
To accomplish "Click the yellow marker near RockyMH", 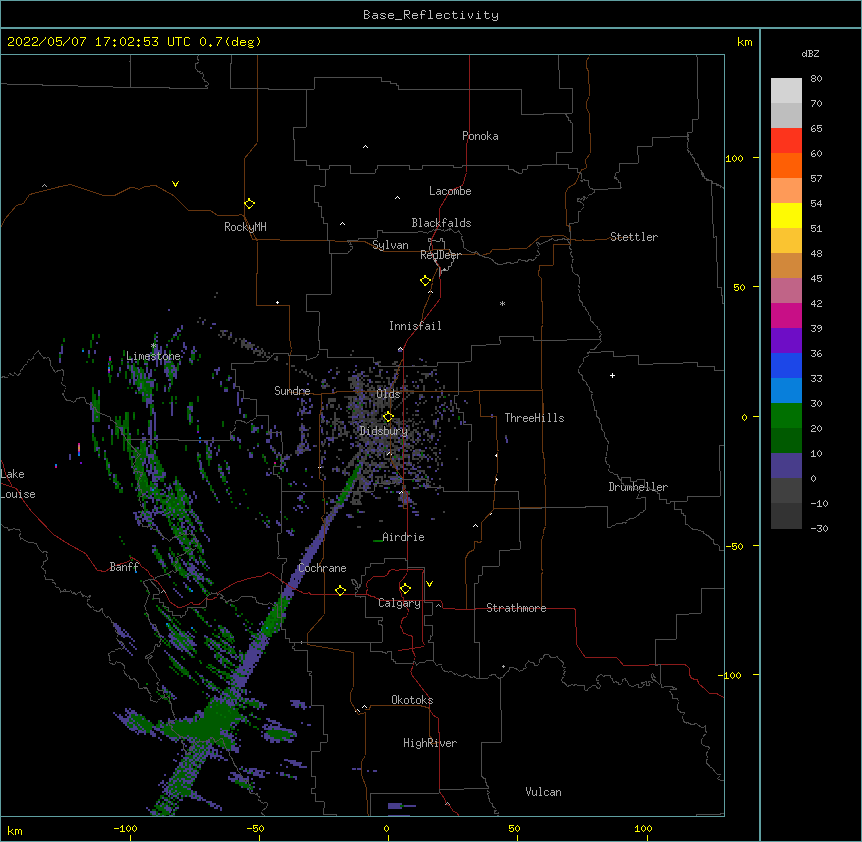I will 249,204.
